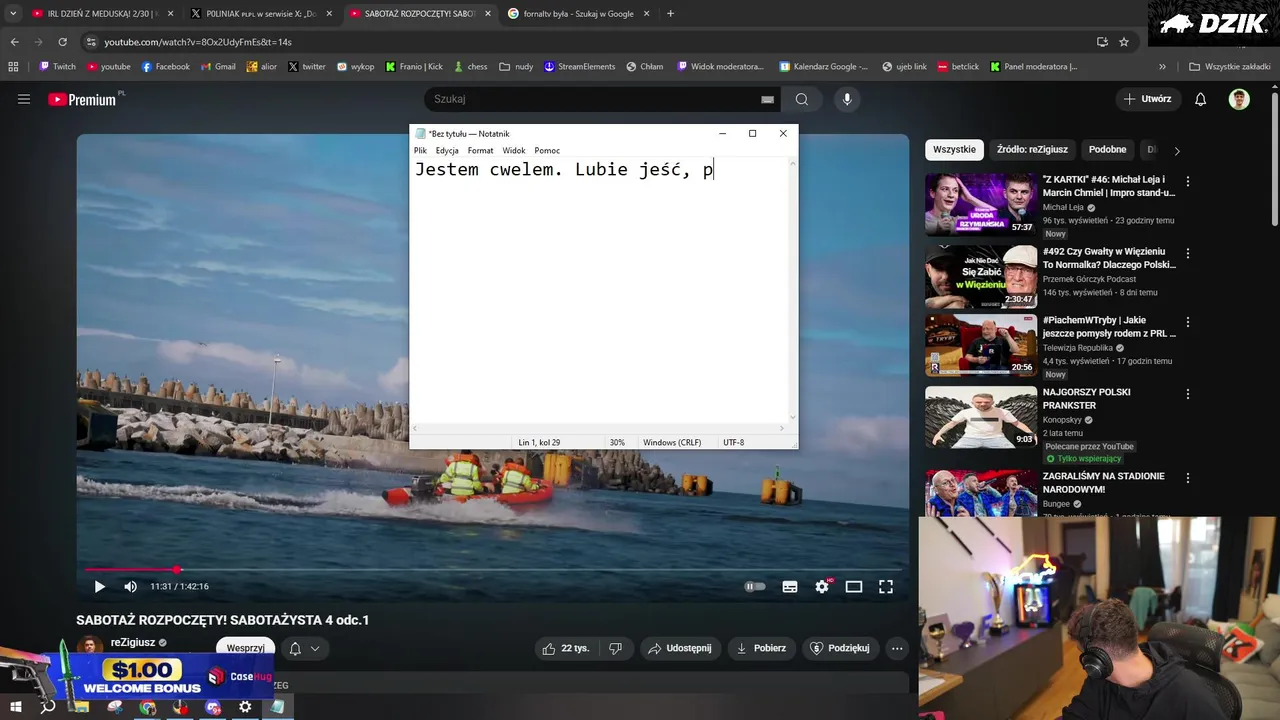Seek on the red video progress bar
Viewport: 1280px width, 720px height.
point(493,569)
